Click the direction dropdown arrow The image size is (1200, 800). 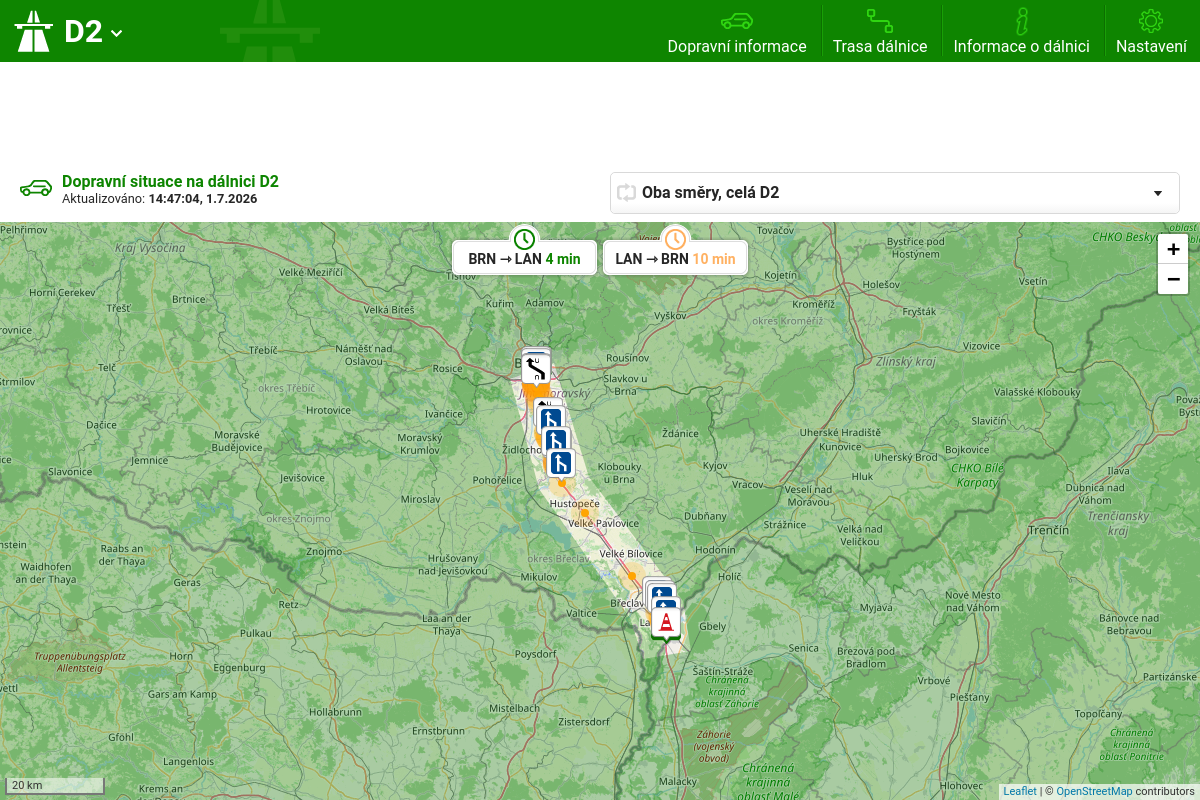click(x=1158, y=193)
